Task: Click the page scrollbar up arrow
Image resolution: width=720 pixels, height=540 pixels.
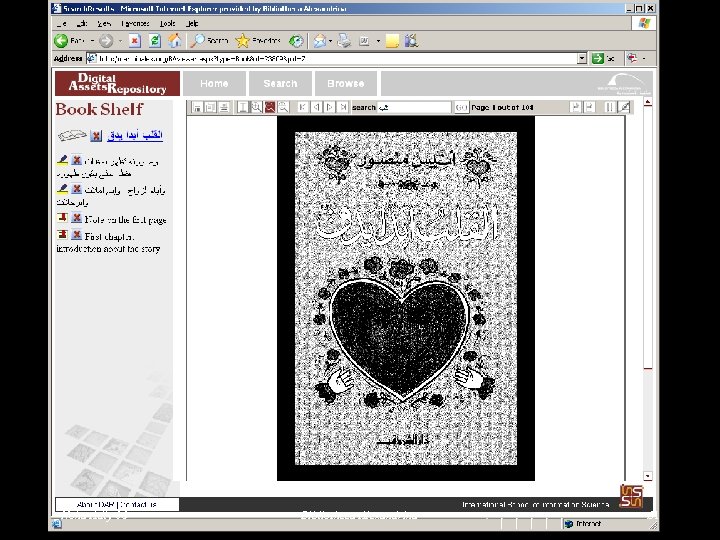Action: pos(647,102)
